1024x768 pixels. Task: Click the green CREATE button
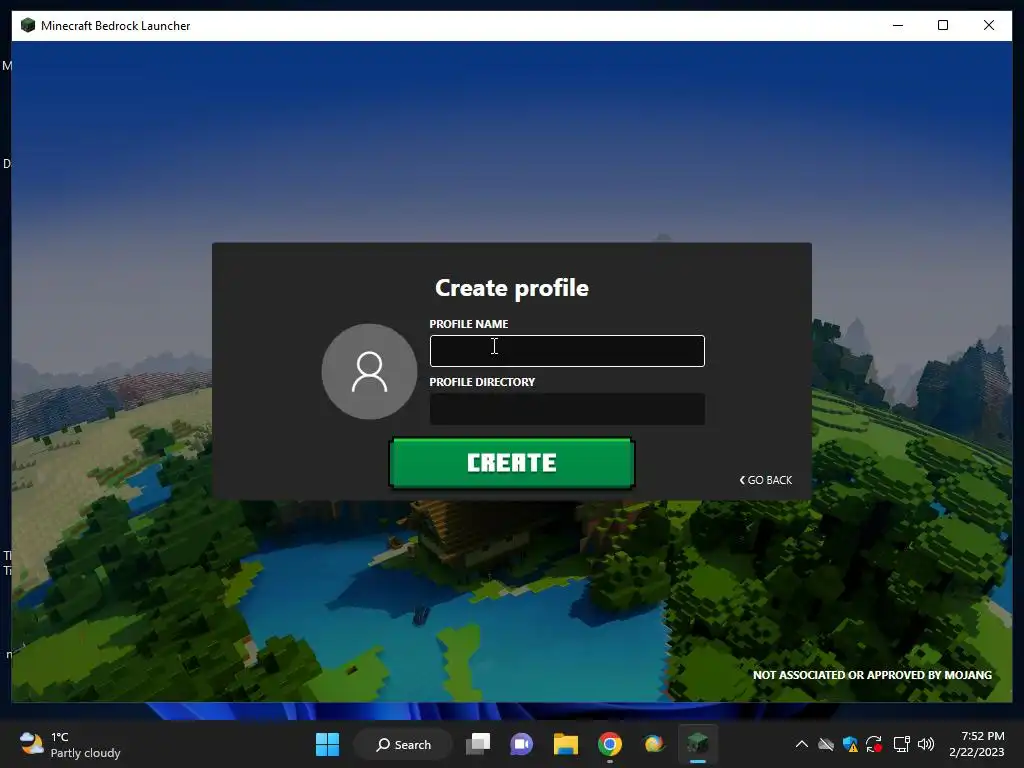pos(511,463)
